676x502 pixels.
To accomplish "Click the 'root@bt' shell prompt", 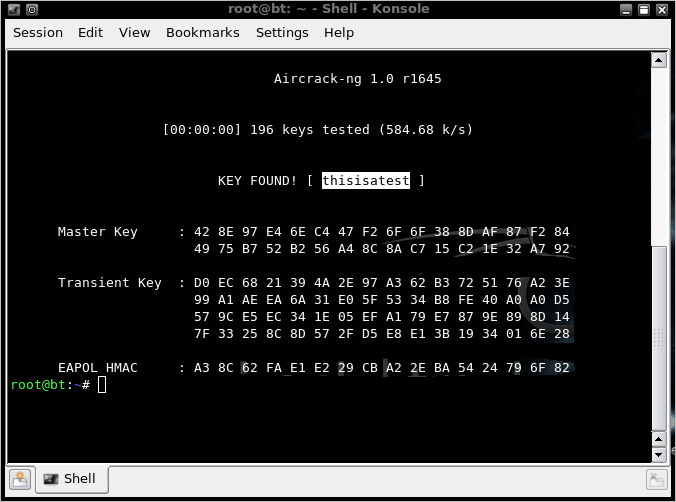I will [50, 384].
